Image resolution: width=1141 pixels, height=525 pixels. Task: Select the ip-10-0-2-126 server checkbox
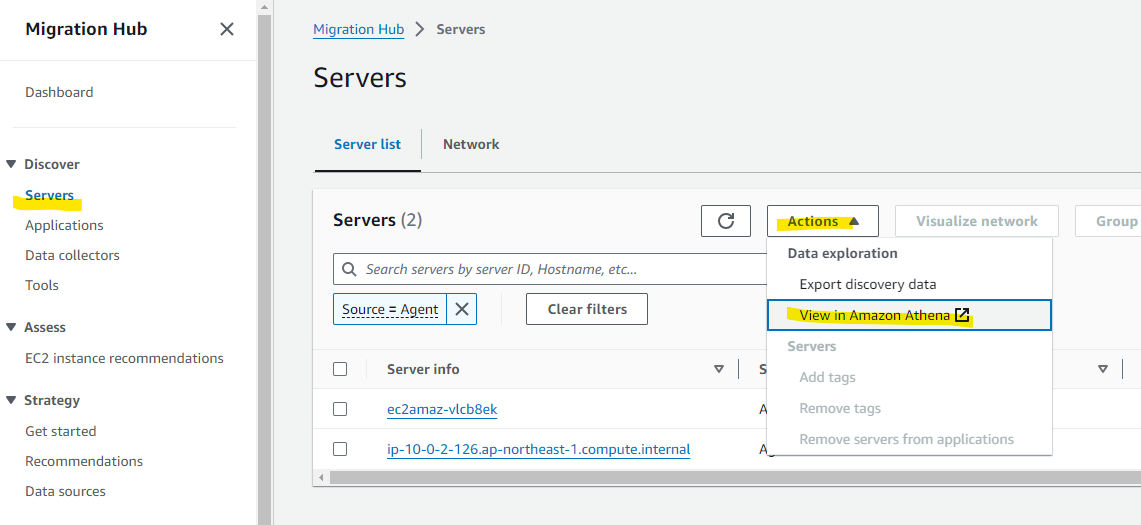[x=340, y=449]
